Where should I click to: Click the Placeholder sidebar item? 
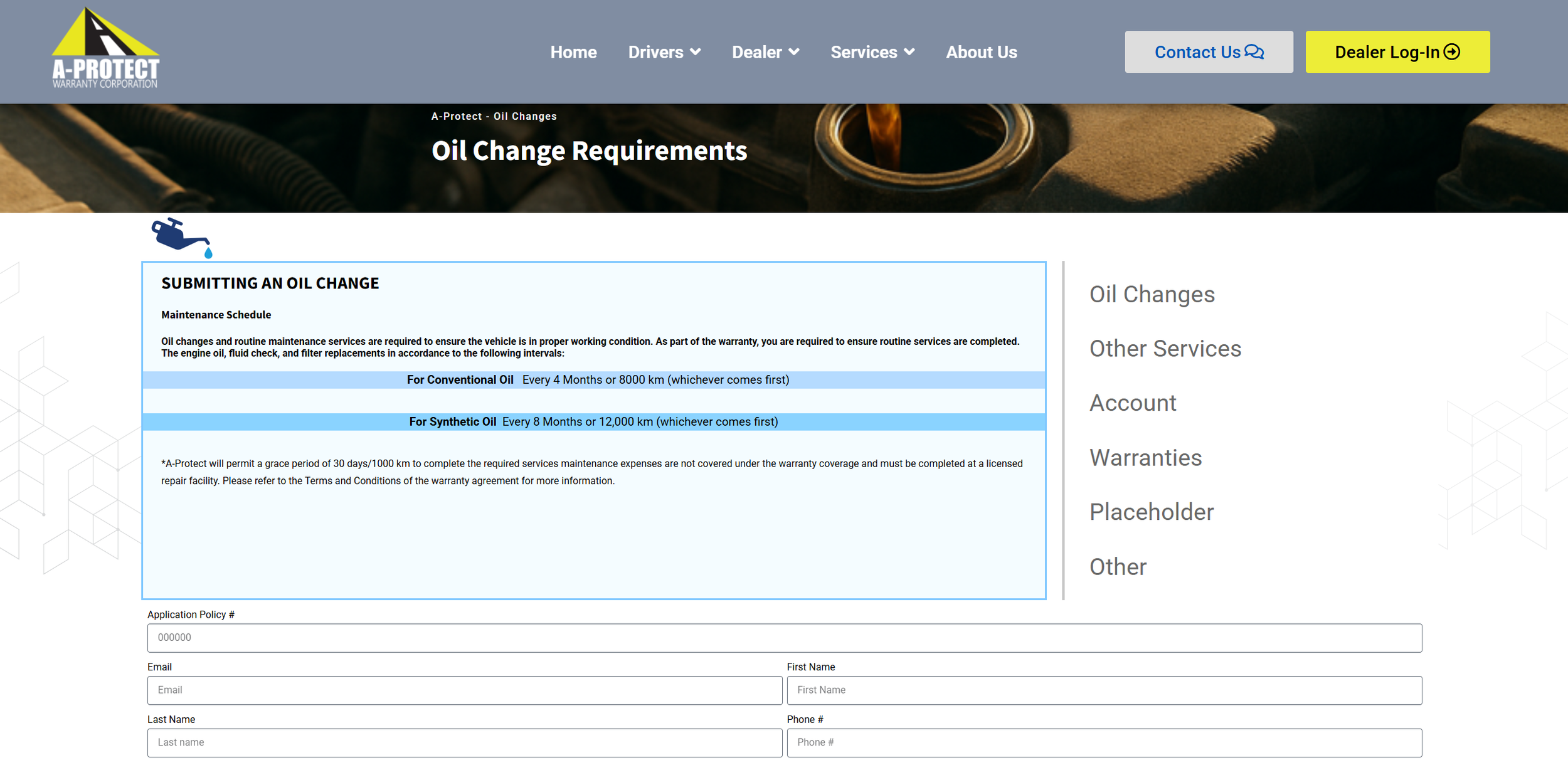click(x=1151, y=512)
